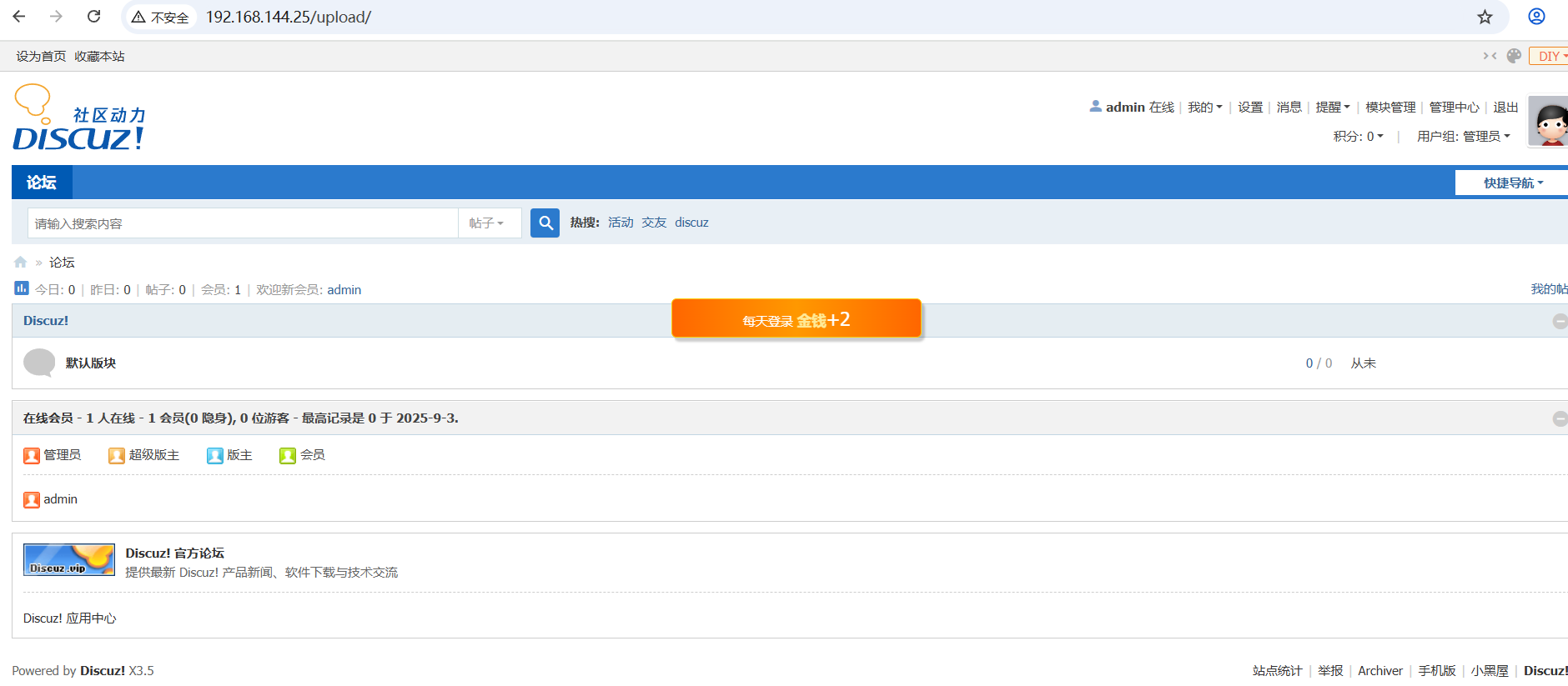1568x686 pixels.
Task: Click the 举报 footer link
Action: pyautogui.click(x=1330, y=670)
